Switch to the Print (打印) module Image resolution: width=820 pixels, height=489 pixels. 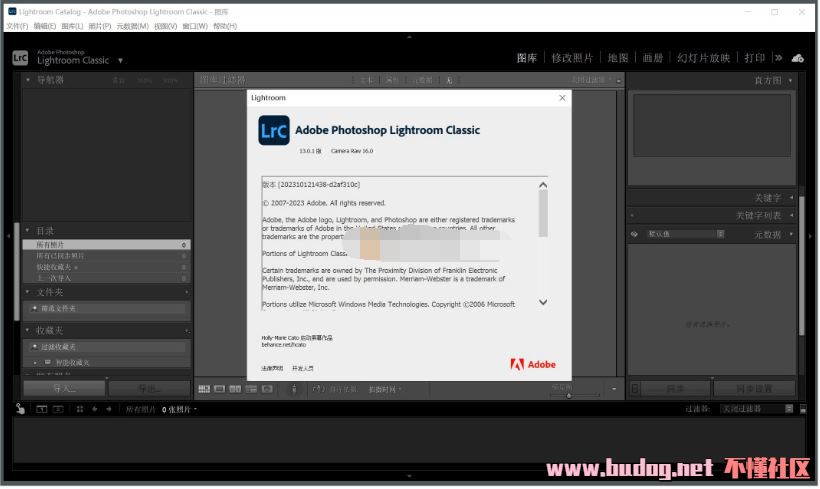(x=755, y=58)
